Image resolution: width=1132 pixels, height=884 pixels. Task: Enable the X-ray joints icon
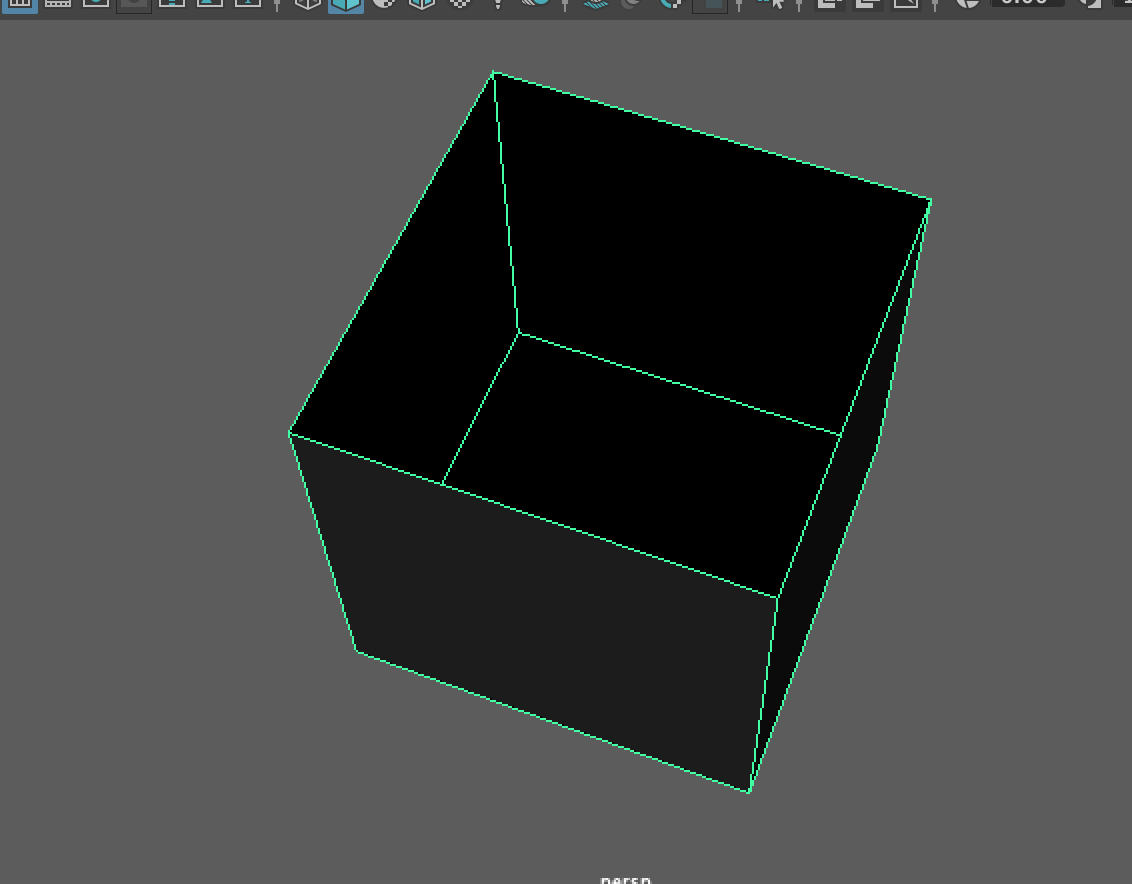coord(906,4)
